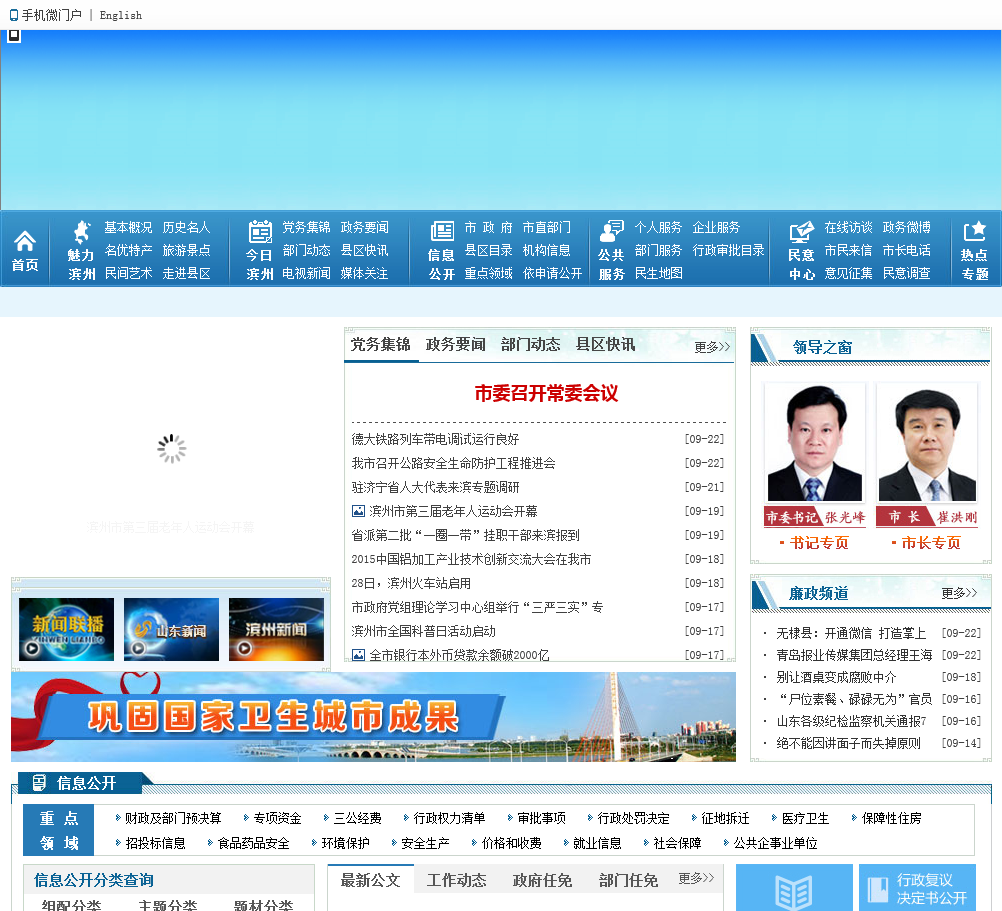Switch to 部门任免 tab
This screenshot has height=911, width=1002.
pyautogui.click(x=628, y=881)
